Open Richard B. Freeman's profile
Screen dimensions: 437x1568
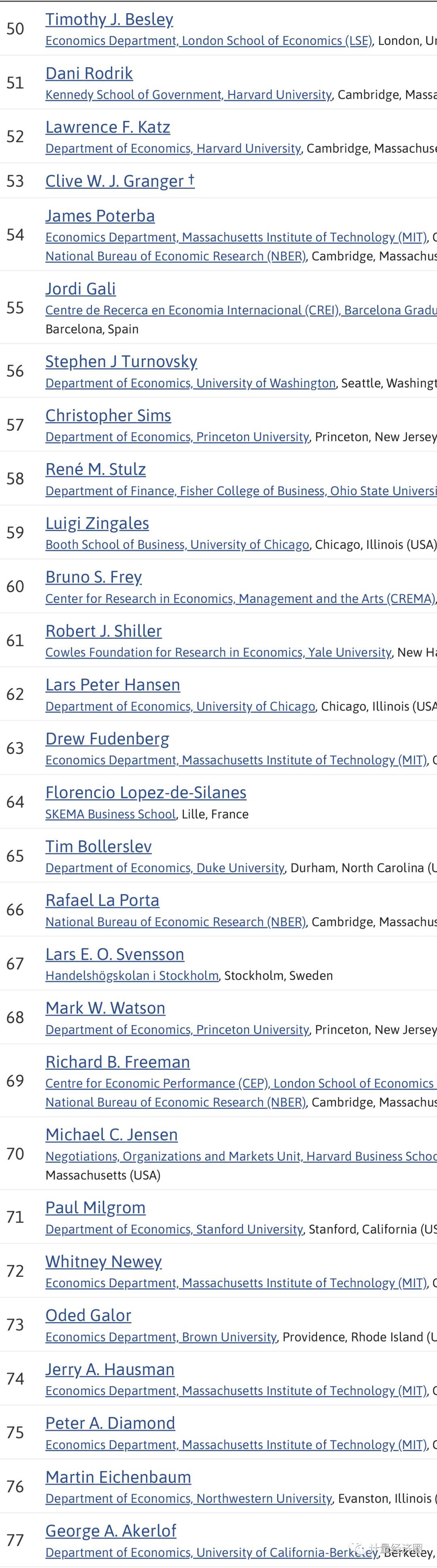point(117,1062)
